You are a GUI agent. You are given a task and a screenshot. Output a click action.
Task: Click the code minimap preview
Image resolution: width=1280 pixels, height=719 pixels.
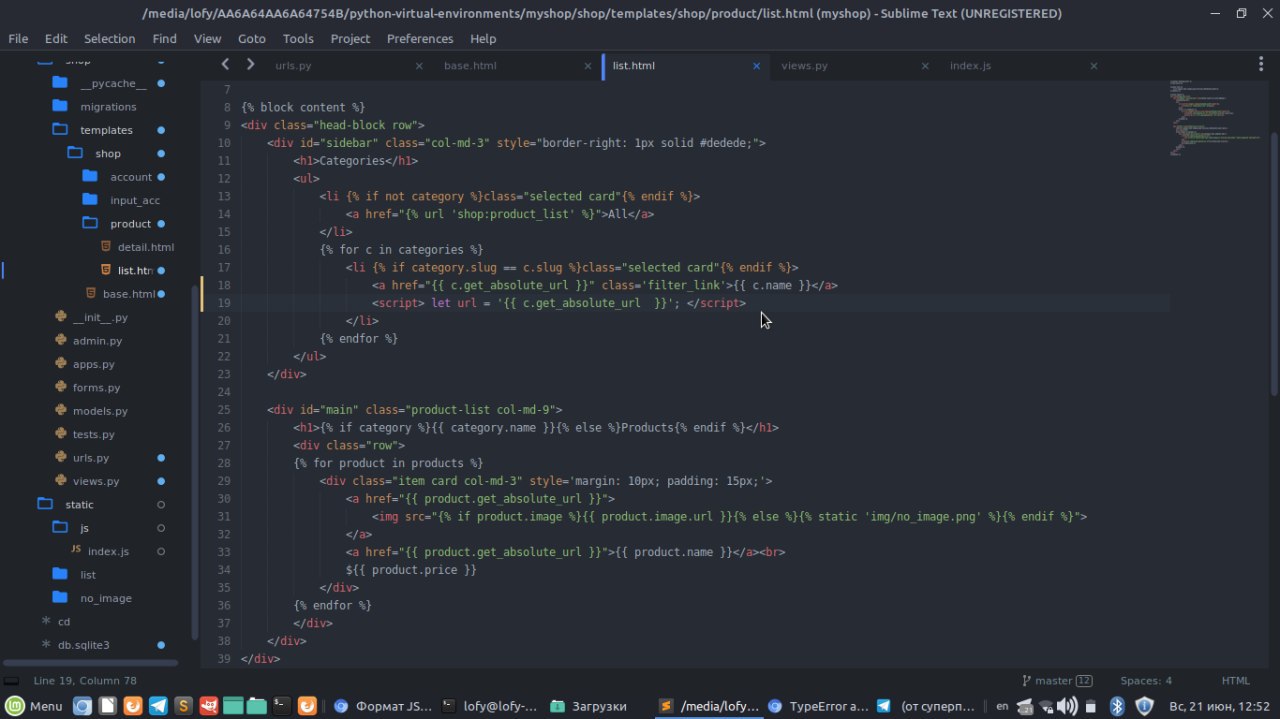(x=1215, y=117)
